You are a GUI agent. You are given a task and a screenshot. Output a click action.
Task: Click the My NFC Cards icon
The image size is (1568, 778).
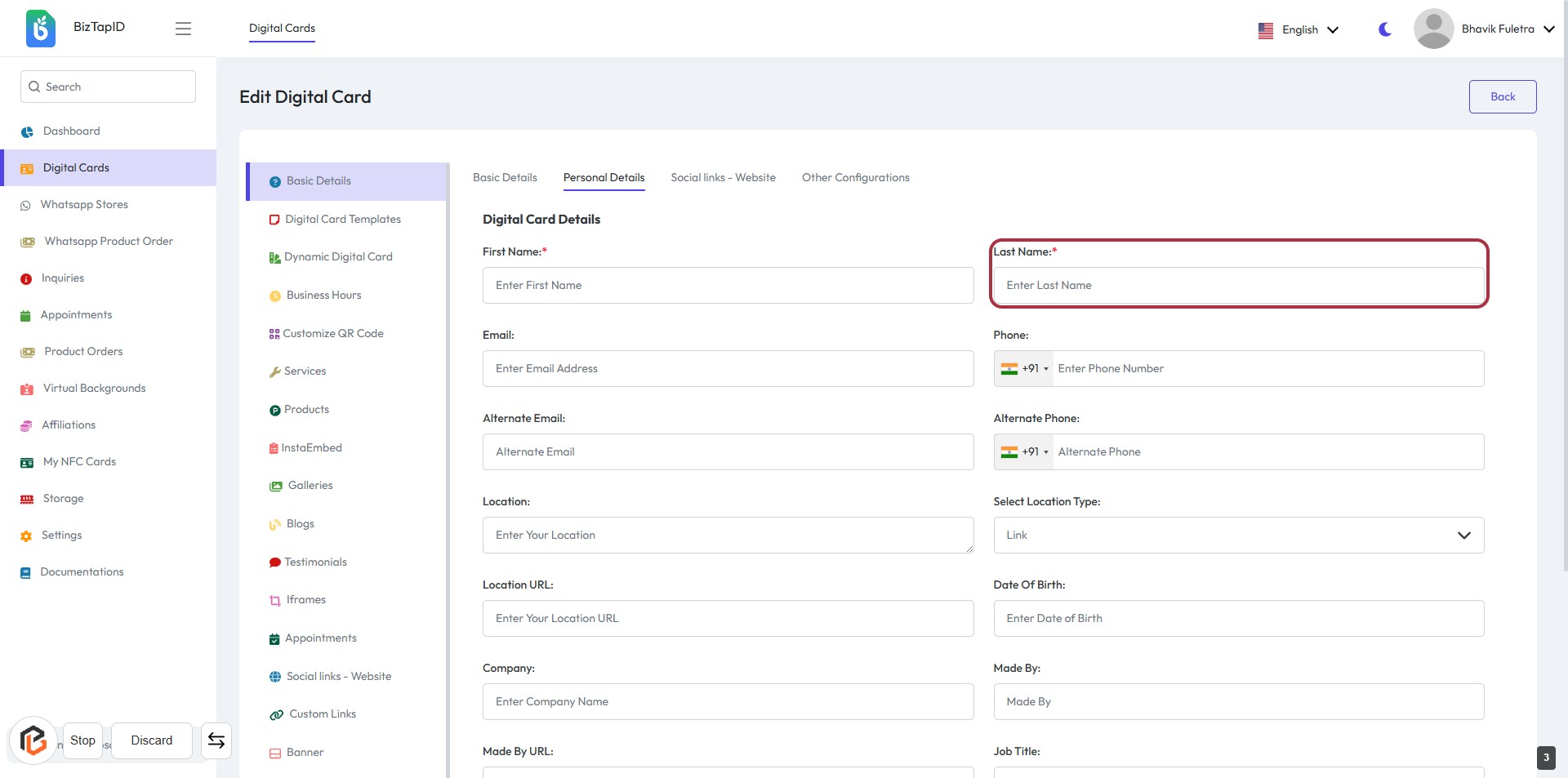click(27, 462)
